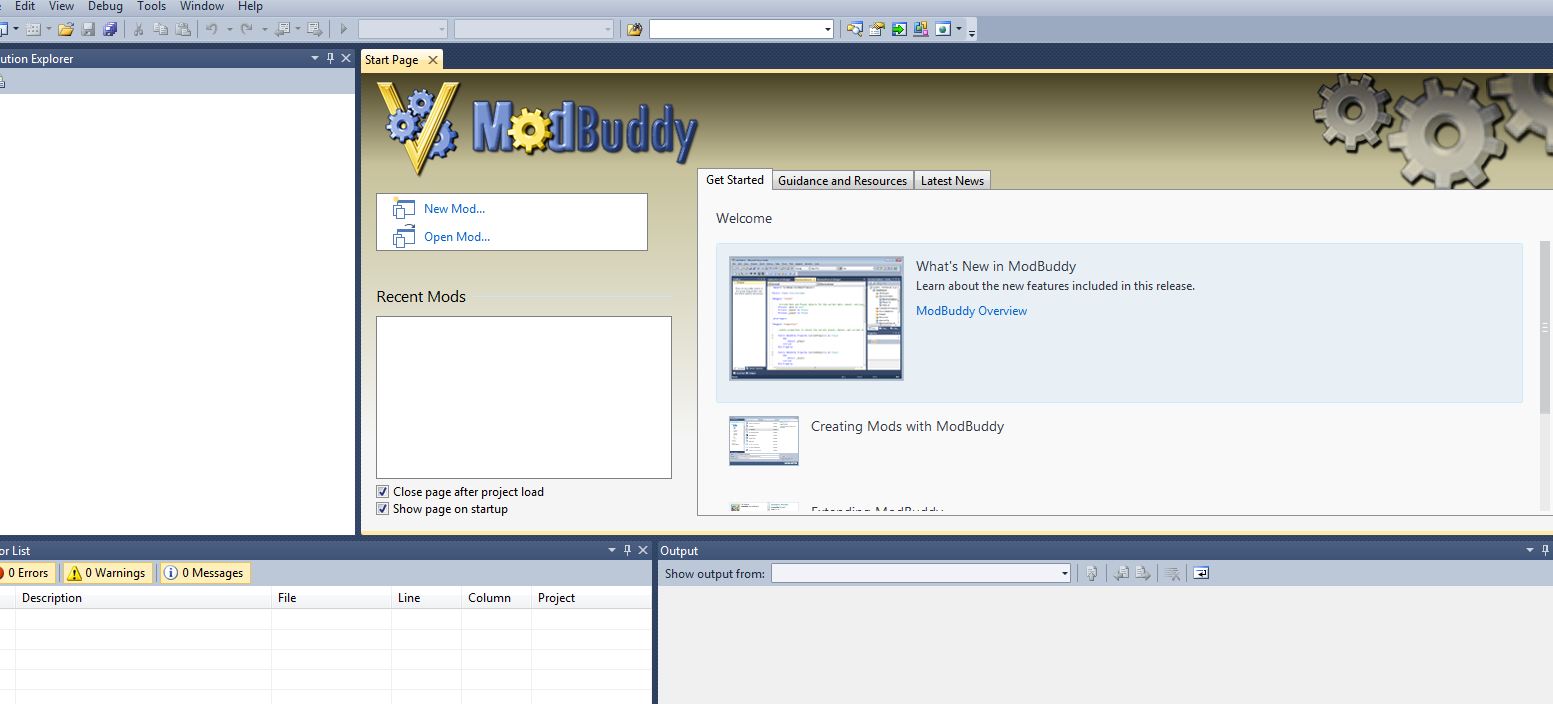Click the Open Mod... link

(457, 236)
